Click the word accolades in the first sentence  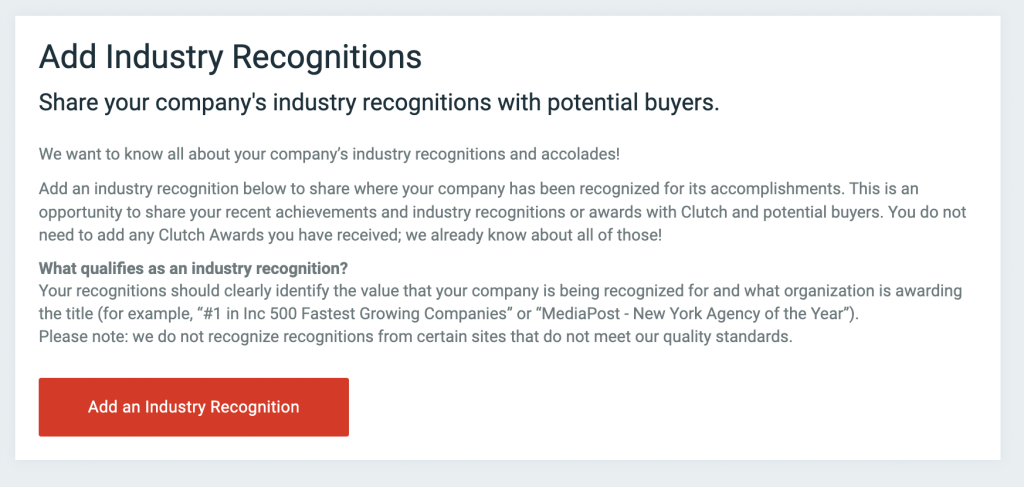[580, 155]
